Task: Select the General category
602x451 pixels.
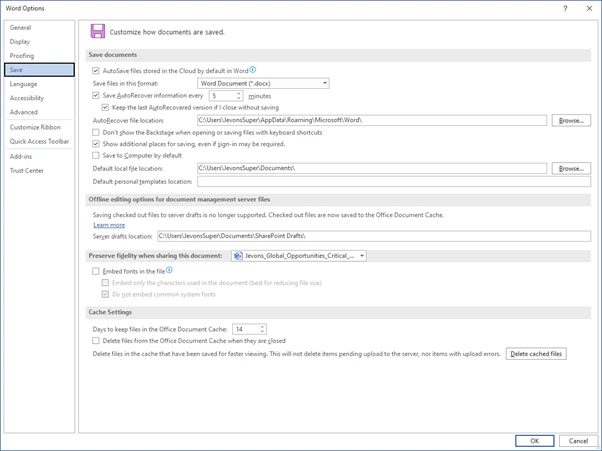Action: pyautogui.click(x=39, y=28)
